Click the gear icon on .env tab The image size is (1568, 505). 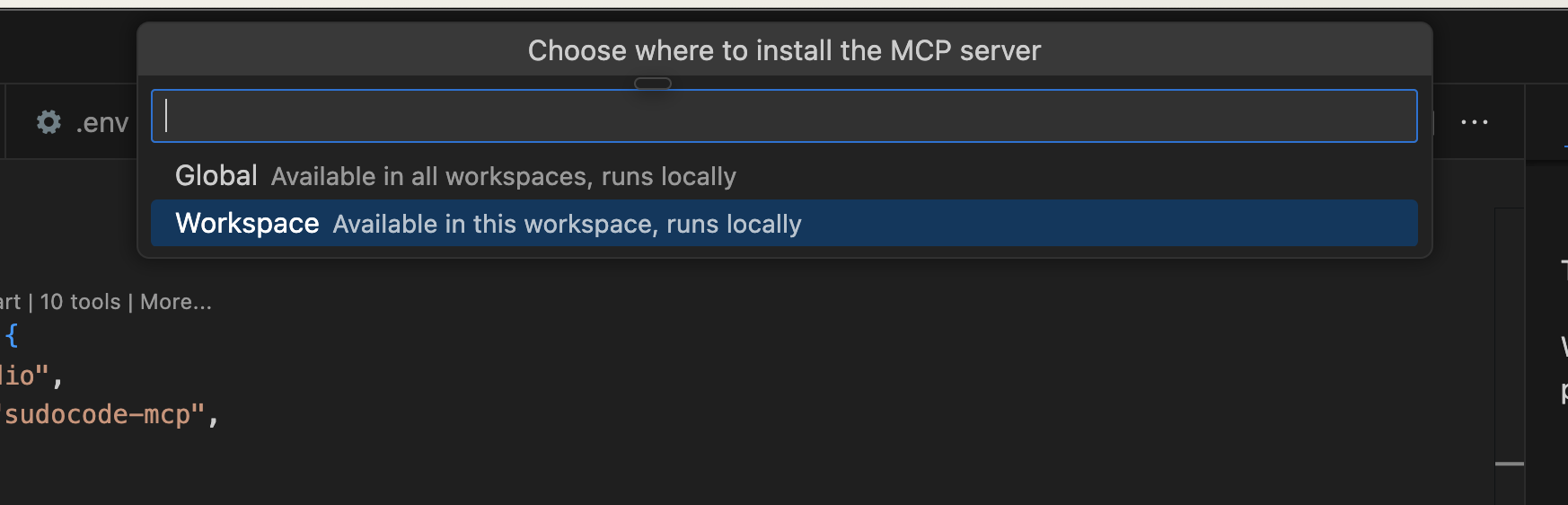point(48,122)
